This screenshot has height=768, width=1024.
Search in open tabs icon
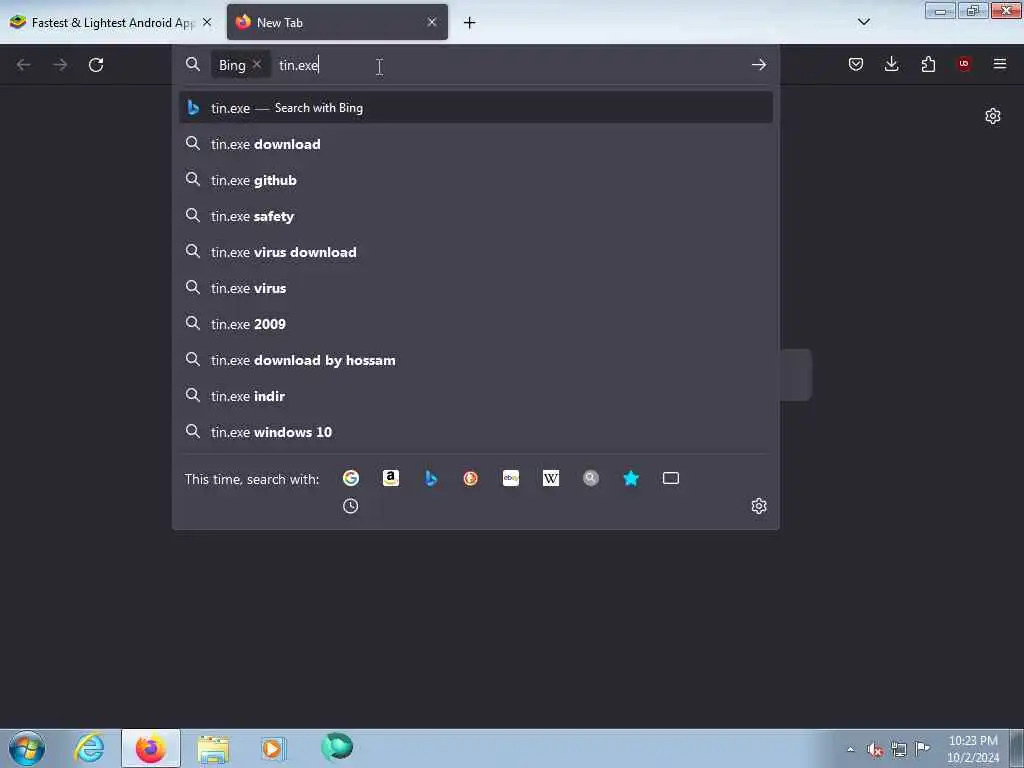(x=671, y=478)
